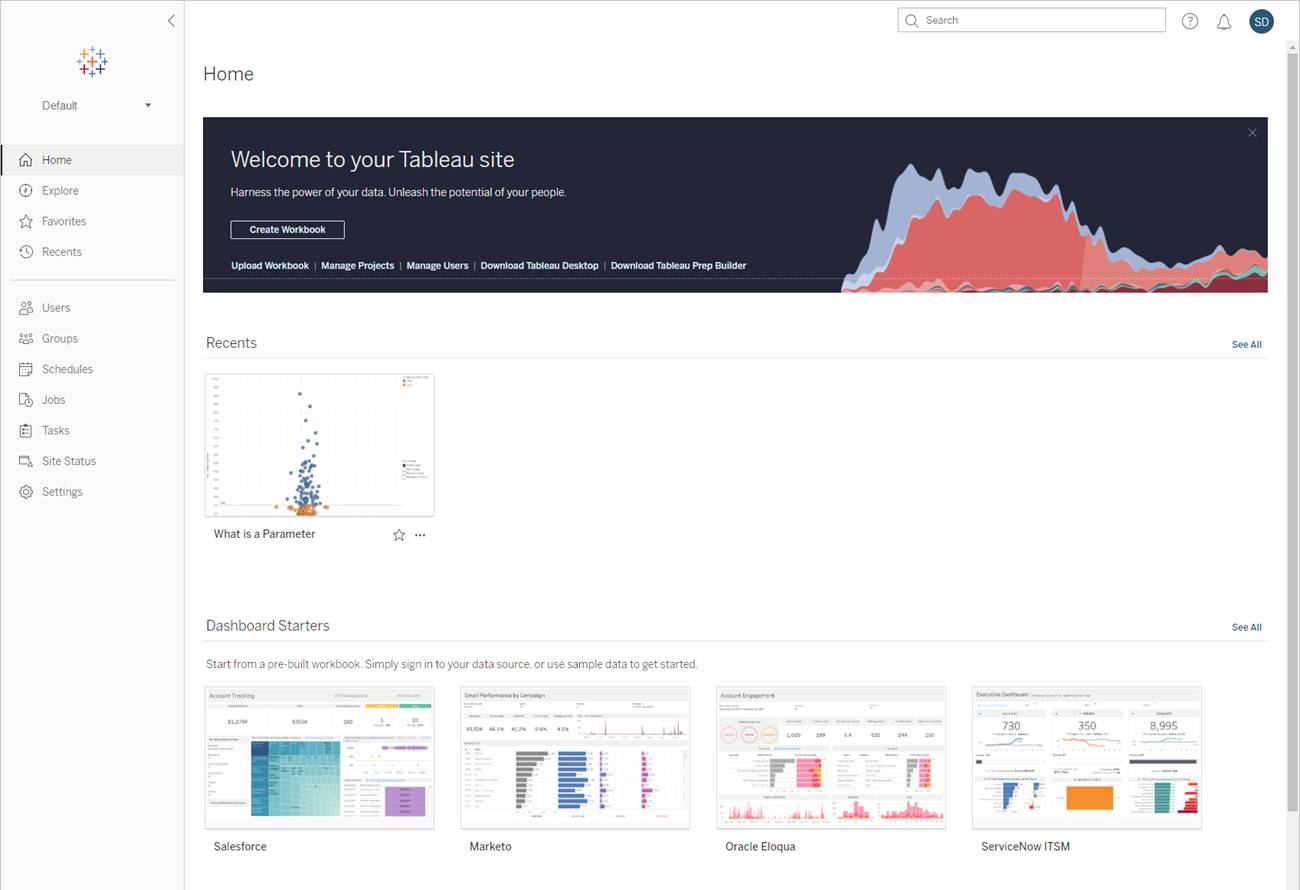Open the more actions menu for What is a Parameter
This screenshot has width=1300, height=890.
(x=420, y=535)
